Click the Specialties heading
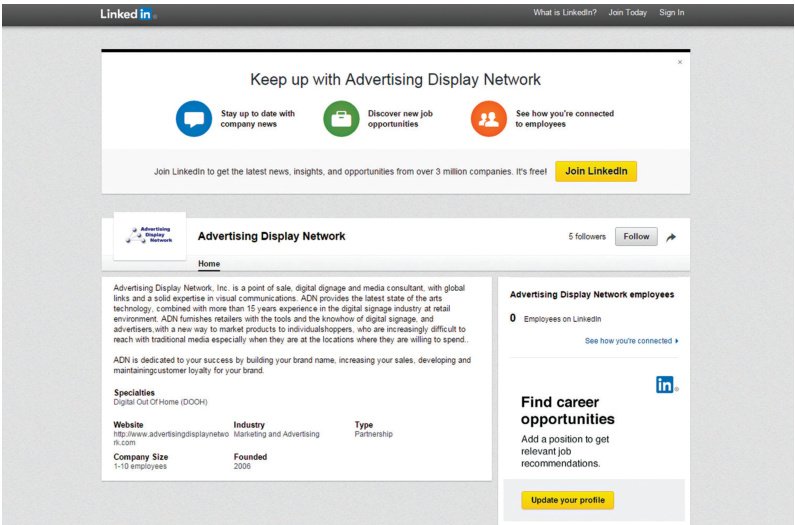The height and width of the screenshot is (525, 795). tap(134, 393)
